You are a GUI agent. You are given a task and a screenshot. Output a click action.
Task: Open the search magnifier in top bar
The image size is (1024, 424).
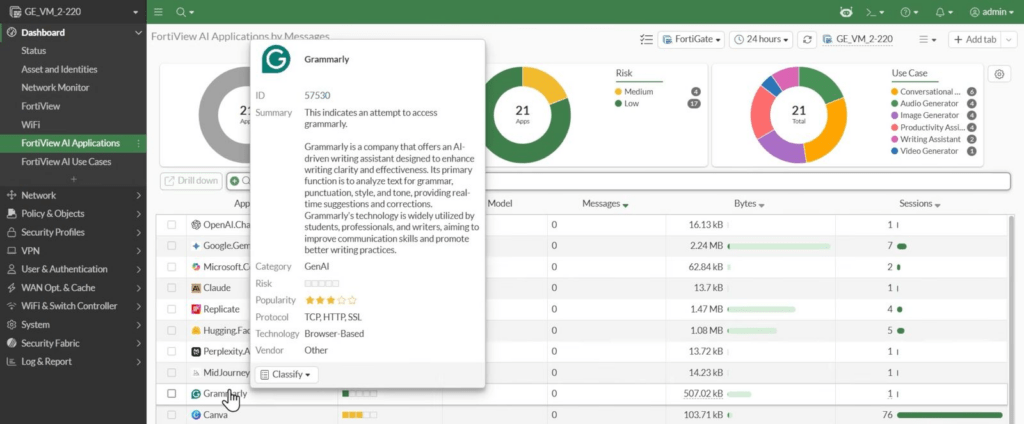(x=184, y=12)
